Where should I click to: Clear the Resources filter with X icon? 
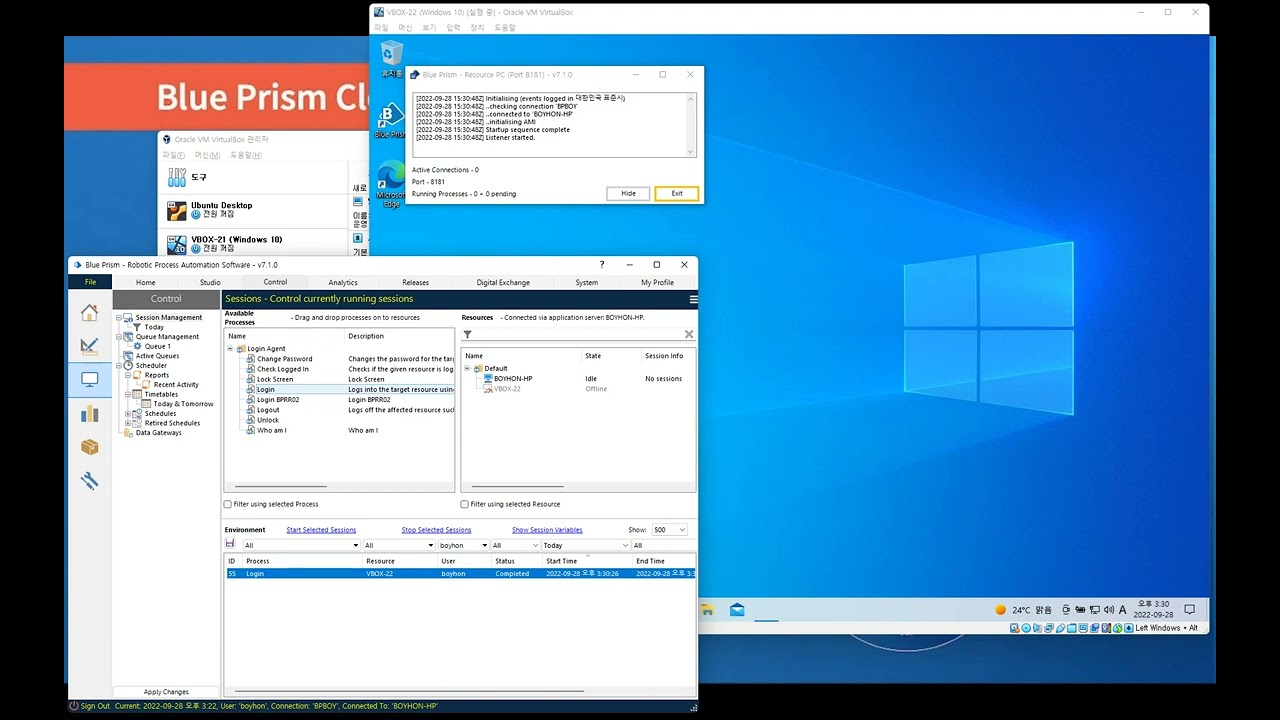point(689,335)
